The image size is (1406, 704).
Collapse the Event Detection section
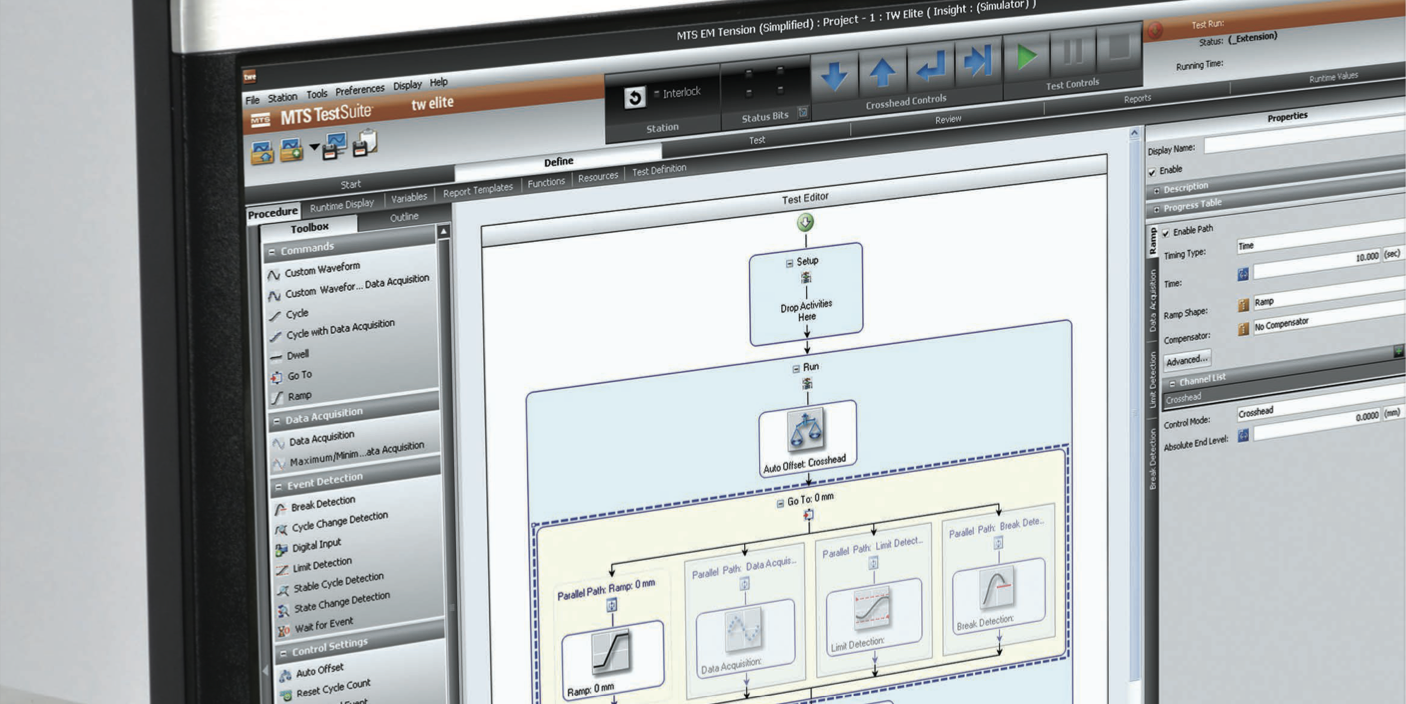click(278, 487)
